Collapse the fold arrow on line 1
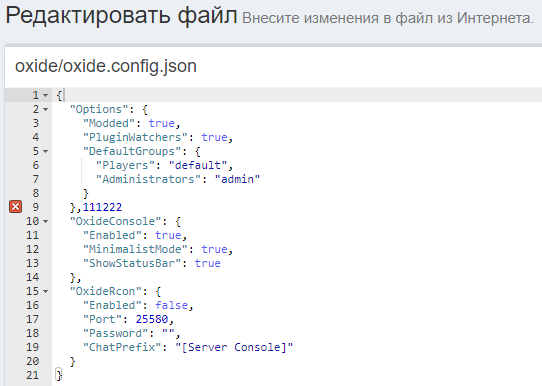Image resolution: width=542 pixels, height=386 pixels. pyautogui.click(x=46, y=95)
